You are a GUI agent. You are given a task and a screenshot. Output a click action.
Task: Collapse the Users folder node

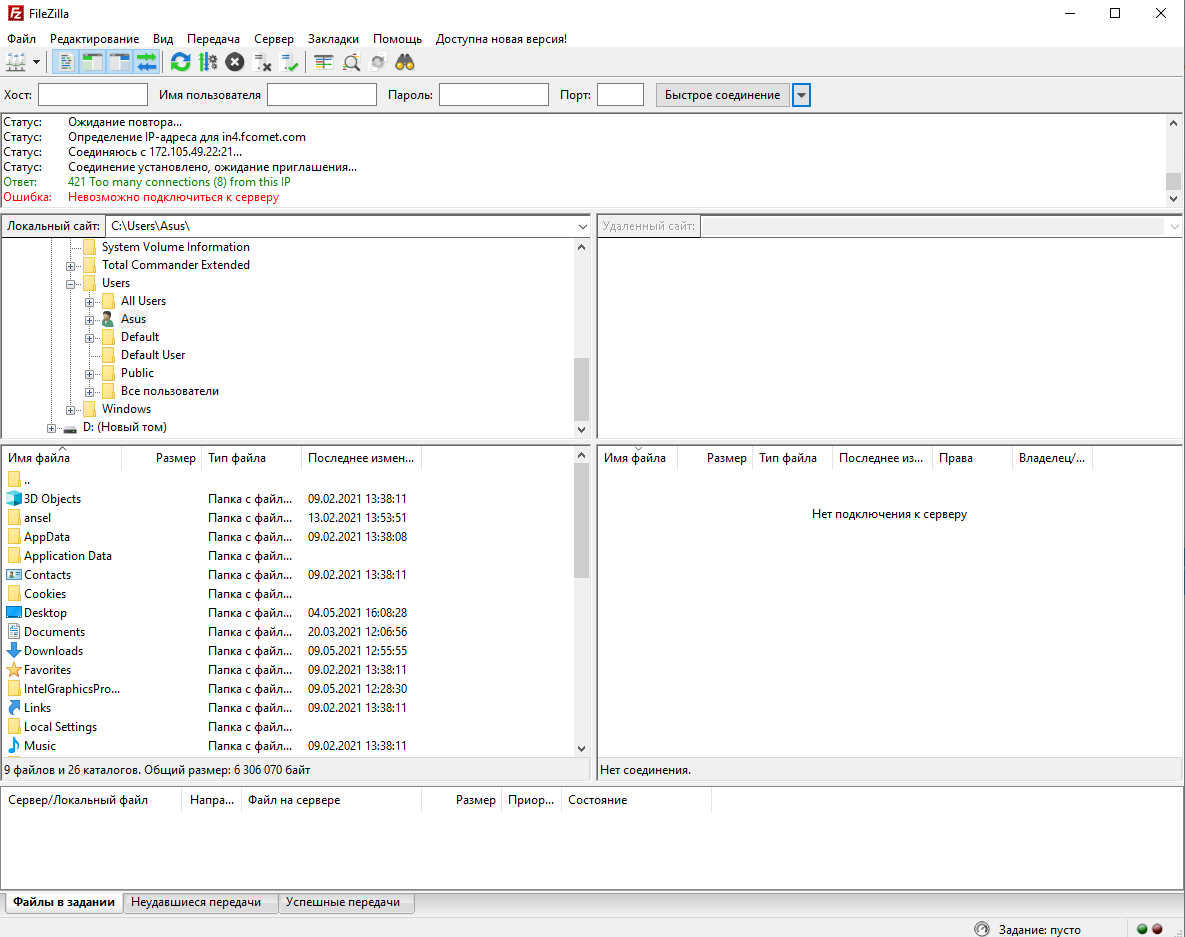coord(70,284)
